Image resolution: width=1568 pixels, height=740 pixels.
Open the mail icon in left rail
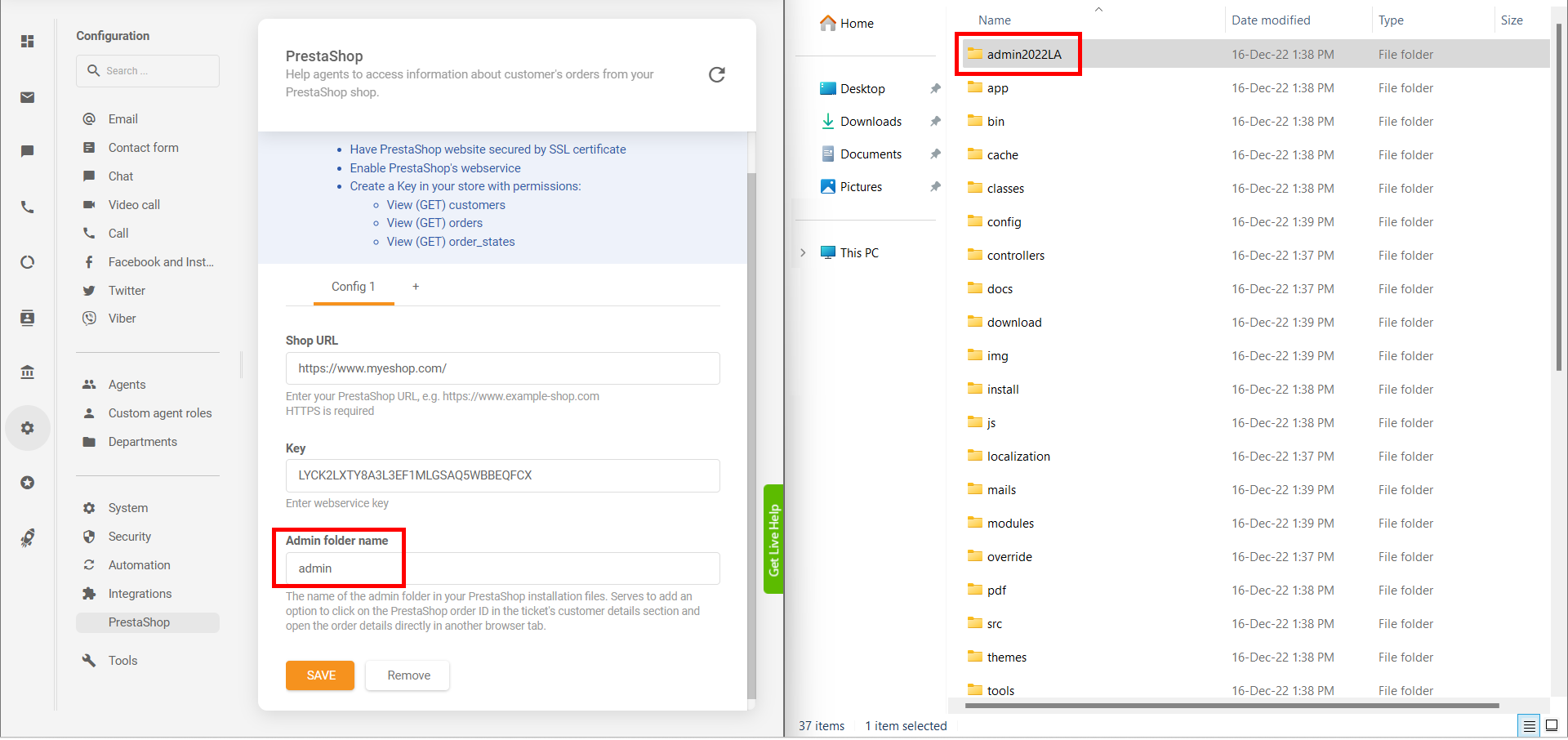[x=28, y=97]
